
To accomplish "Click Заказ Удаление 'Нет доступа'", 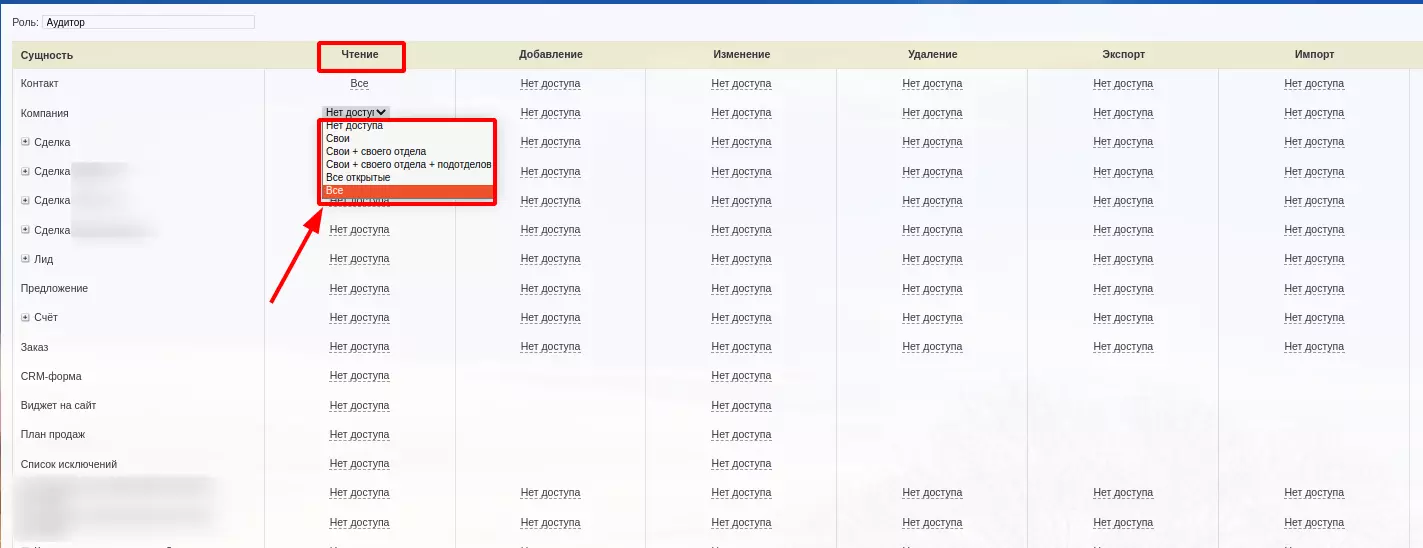I will [932, 347].
